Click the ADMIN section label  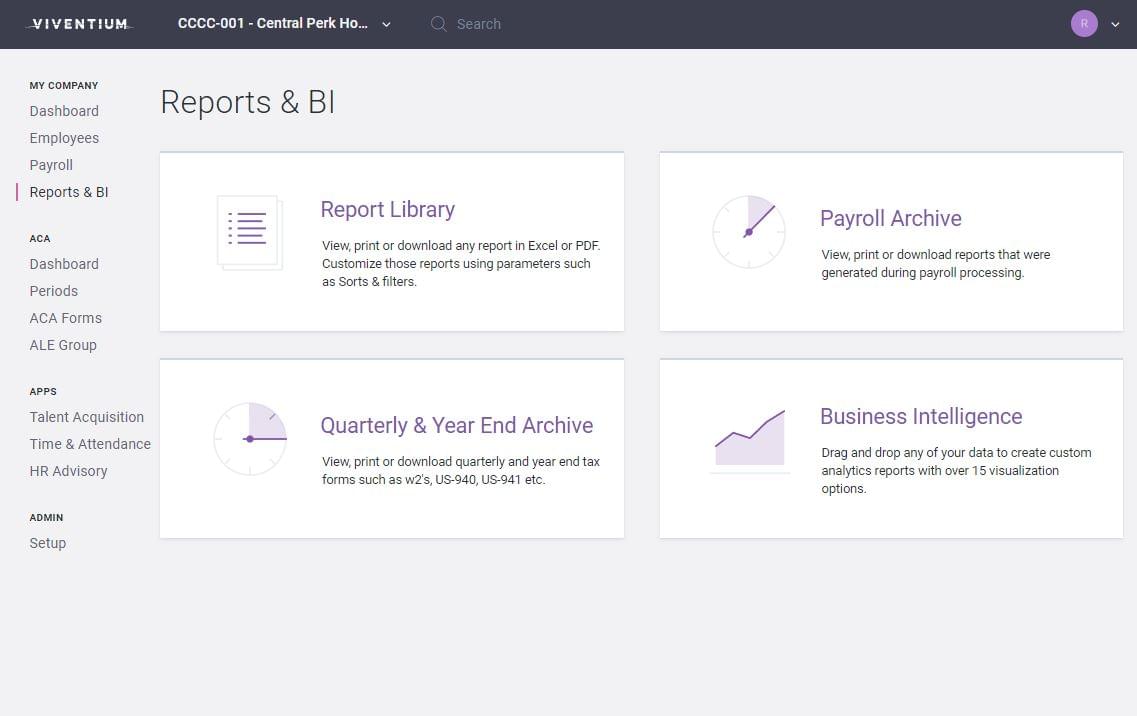click(46, 518)
